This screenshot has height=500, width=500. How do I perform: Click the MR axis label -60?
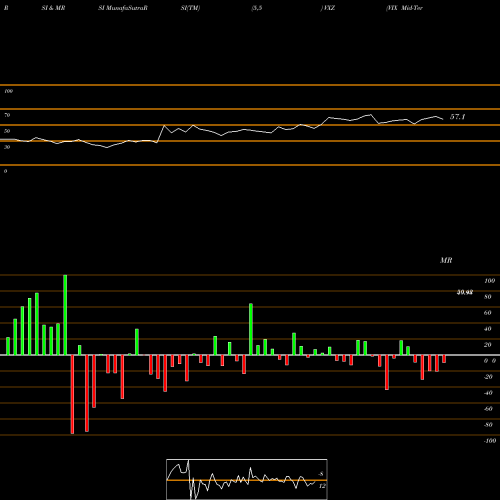[488, 409]
